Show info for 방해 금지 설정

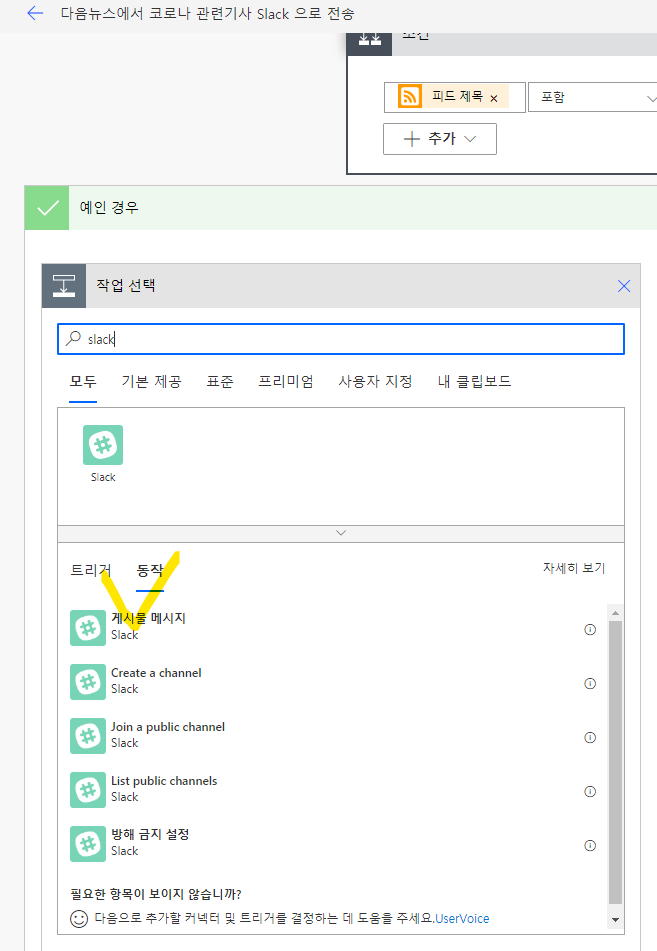pos(590,845)
